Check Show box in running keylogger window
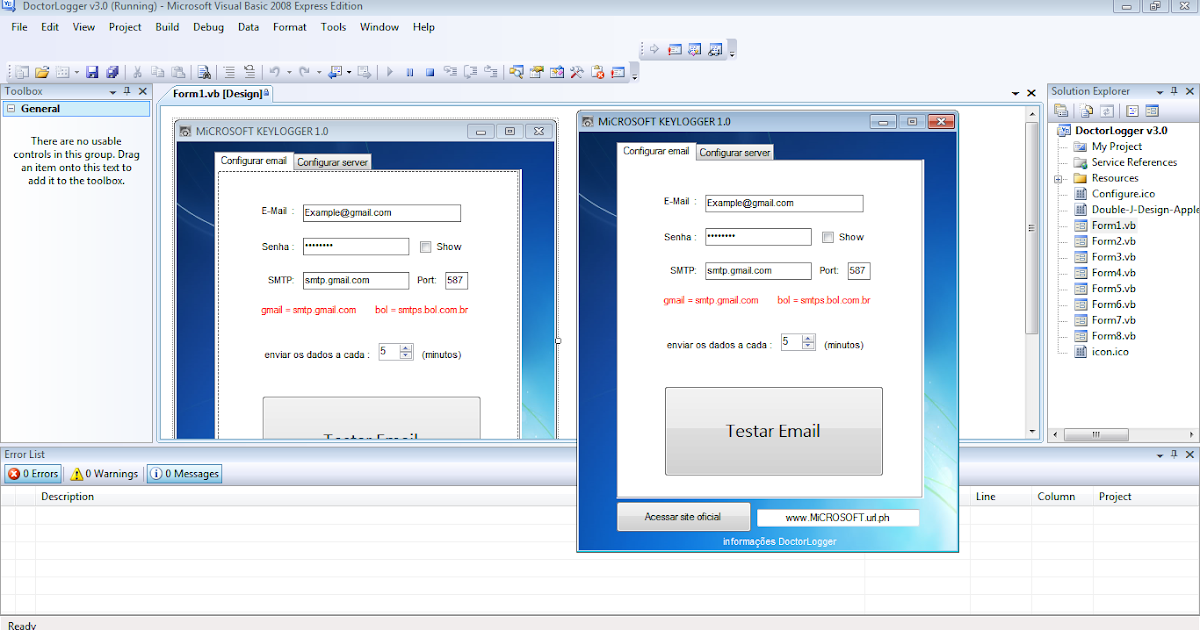The height and width of the screenshot is (630, 1200). click(827, 237)
